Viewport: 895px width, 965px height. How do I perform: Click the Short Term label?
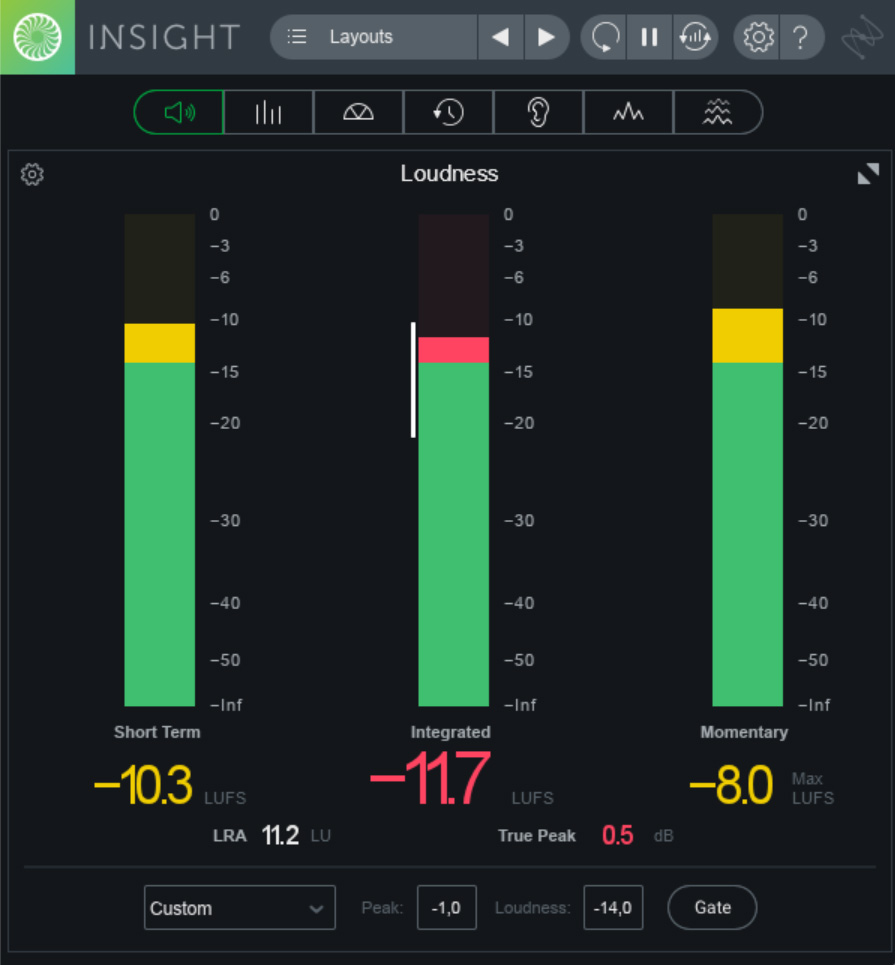click(157, 732)
